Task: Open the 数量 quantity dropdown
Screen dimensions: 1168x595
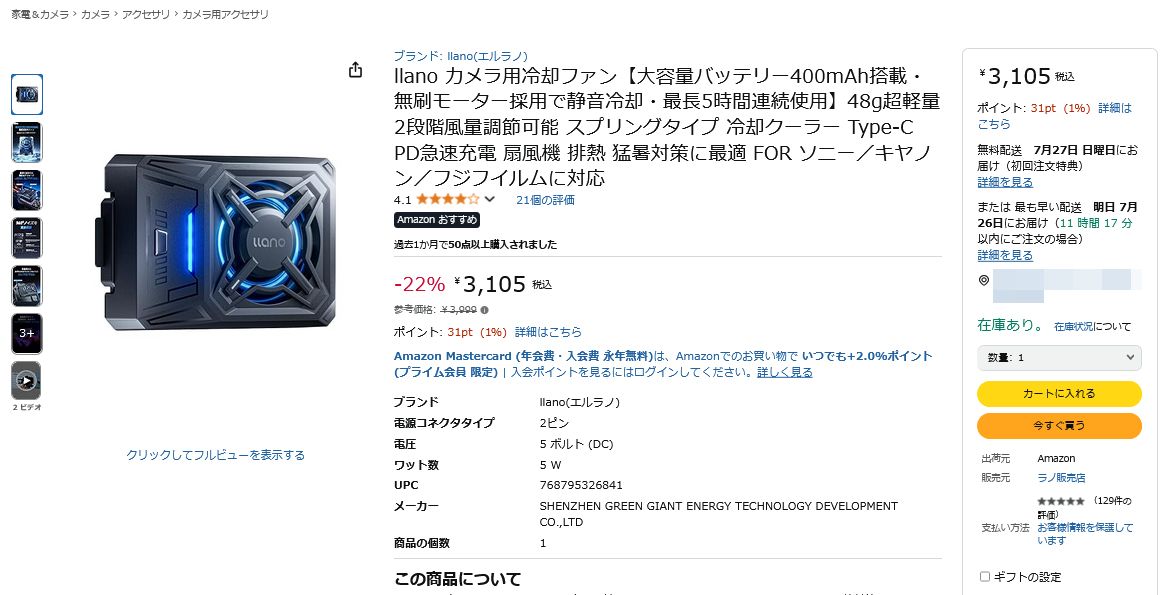Action: pyautogui.click(x=1059, y=358)
